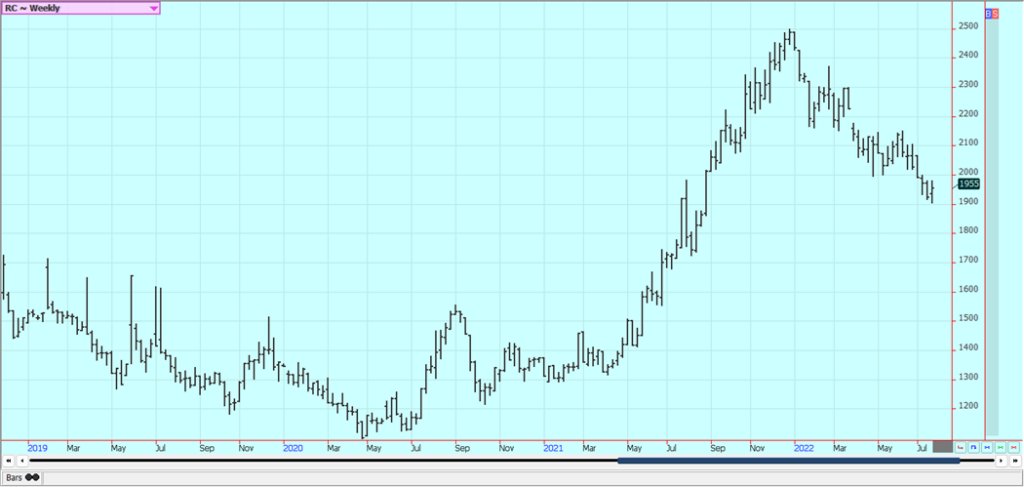Click the 2020 year label on time axis
Screen dimensions: 1024x487
coord(293,448)
